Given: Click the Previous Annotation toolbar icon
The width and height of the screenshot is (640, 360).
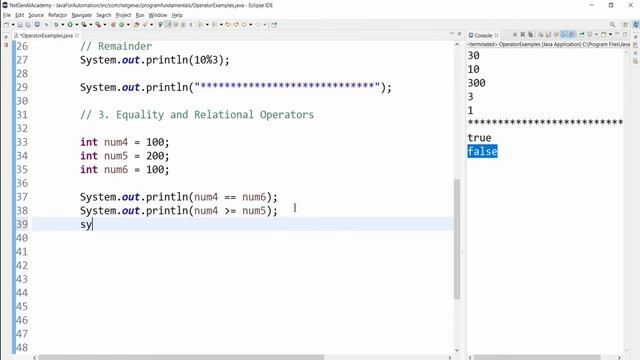Looking at the screenshot, I should click(x=214, y=24).
